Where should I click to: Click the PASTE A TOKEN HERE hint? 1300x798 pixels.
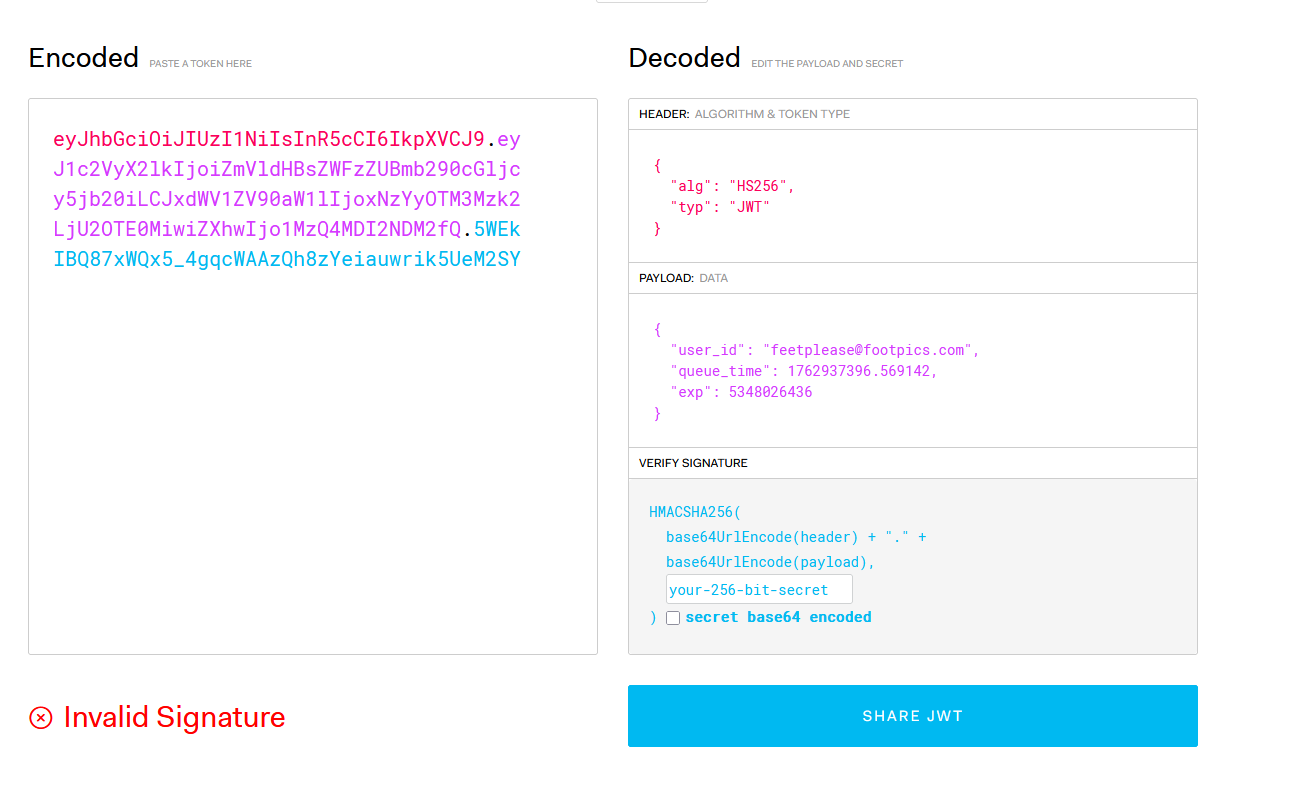200,64
